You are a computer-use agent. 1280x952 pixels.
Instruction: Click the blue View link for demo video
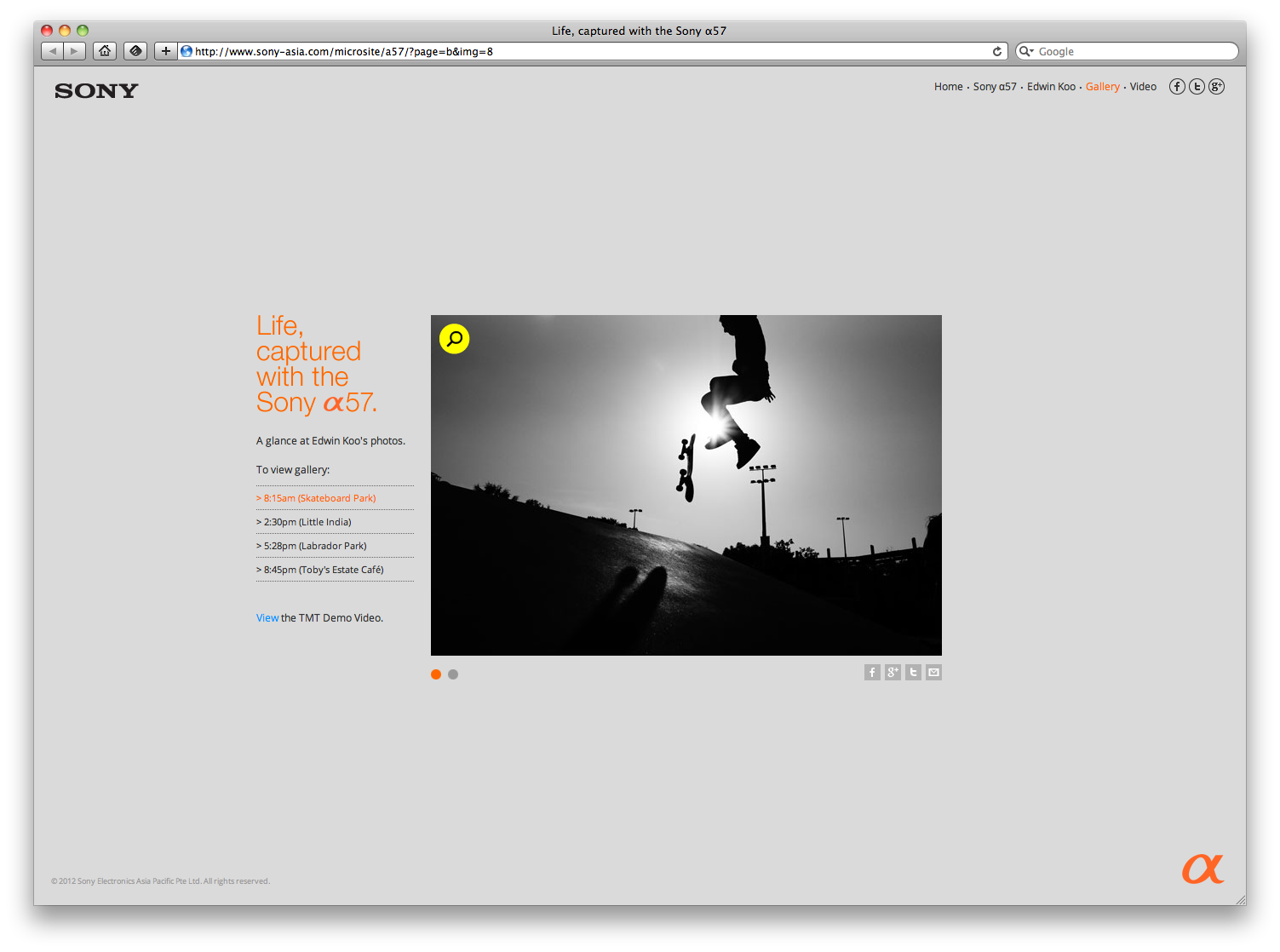click(267, 618)
